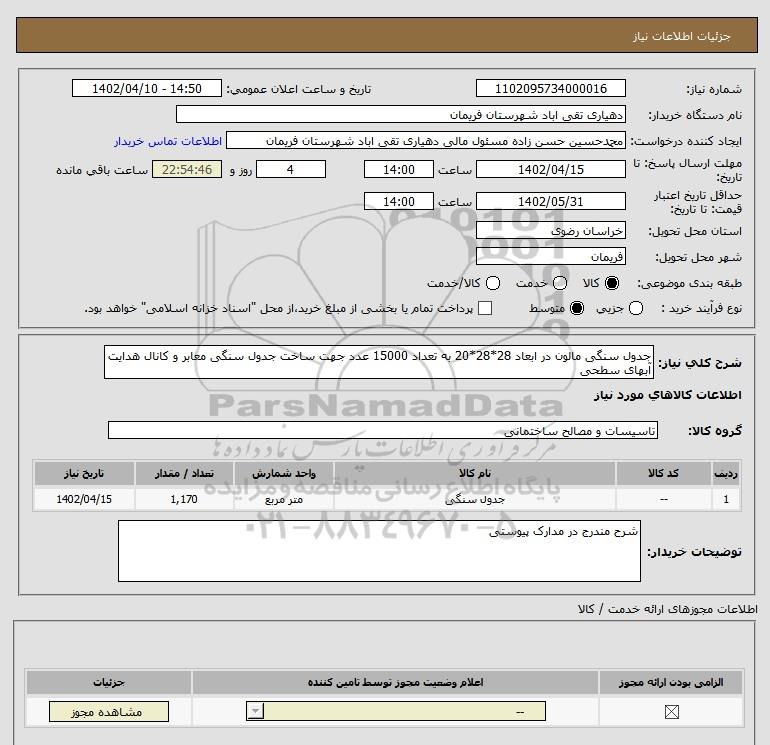
Task: Click تاریخ نیاز column header
Action: click(84, 473)
